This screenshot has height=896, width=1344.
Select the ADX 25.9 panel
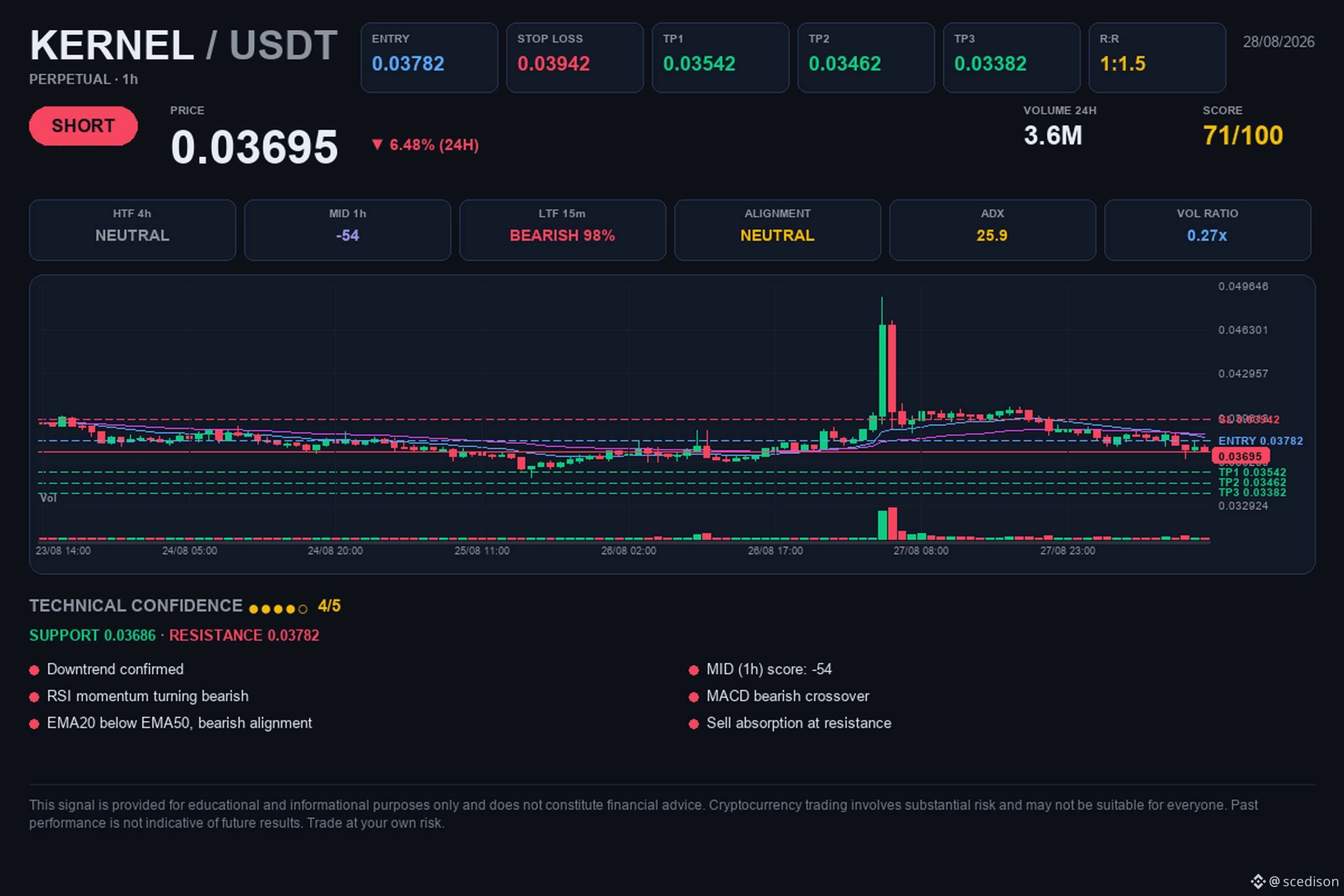(992, 230)
